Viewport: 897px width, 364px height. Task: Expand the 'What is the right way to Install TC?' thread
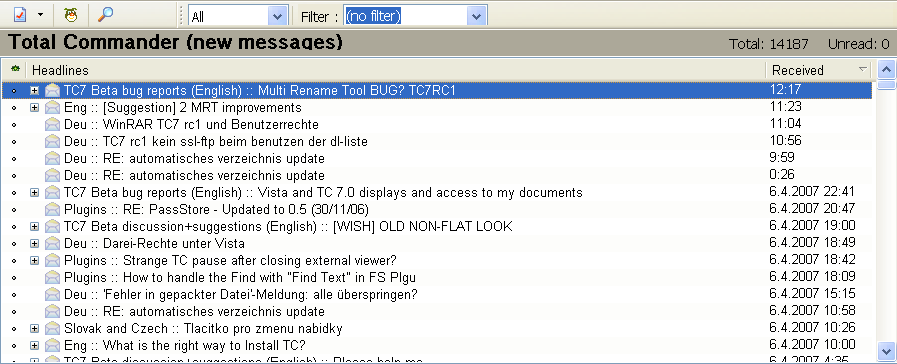point(34,346)
